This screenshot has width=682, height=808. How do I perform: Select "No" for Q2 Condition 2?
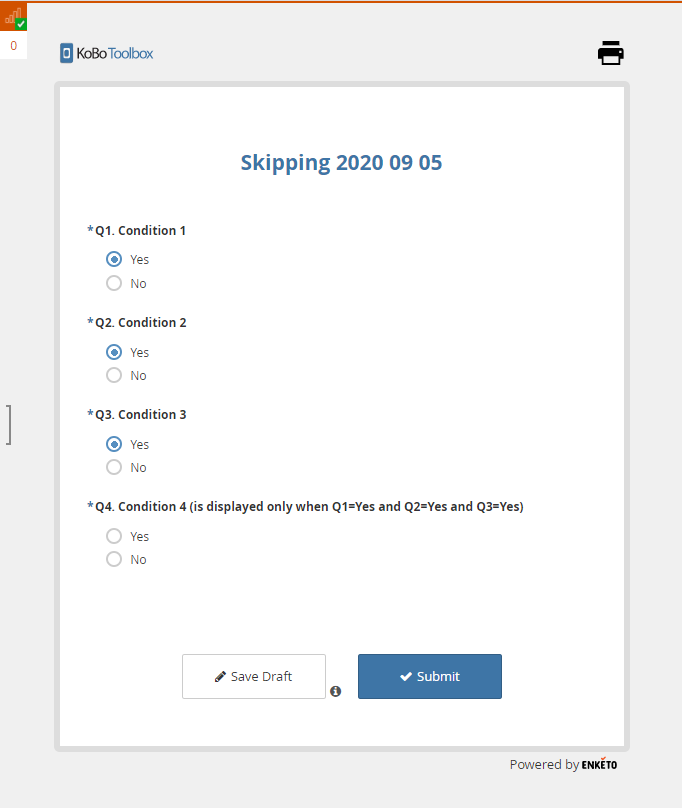(x=113, y=375)
